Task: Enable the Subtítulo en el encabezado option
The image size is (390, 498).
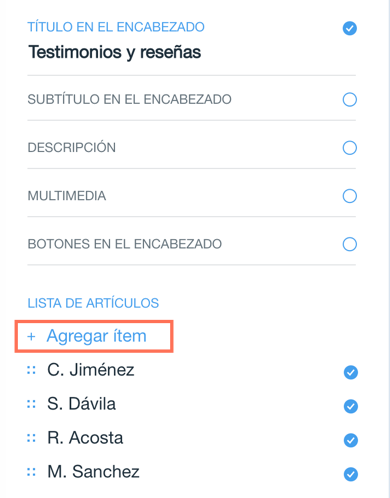Action: (x=350, y=99)
